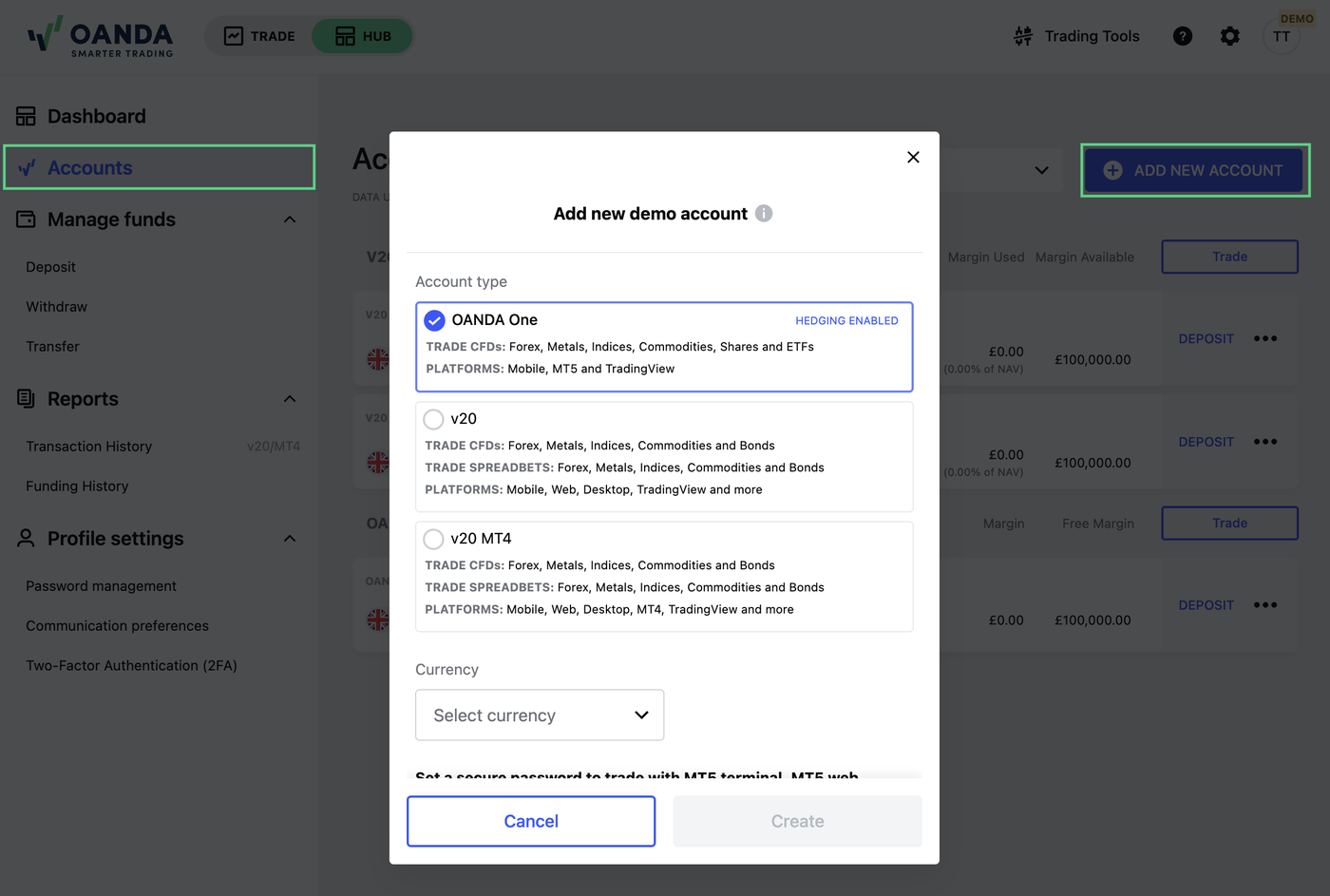The height and width of the screenshot is (896, 1330).
Task: Click the Trading Tools icon
Action: [x=1023, y=36]
